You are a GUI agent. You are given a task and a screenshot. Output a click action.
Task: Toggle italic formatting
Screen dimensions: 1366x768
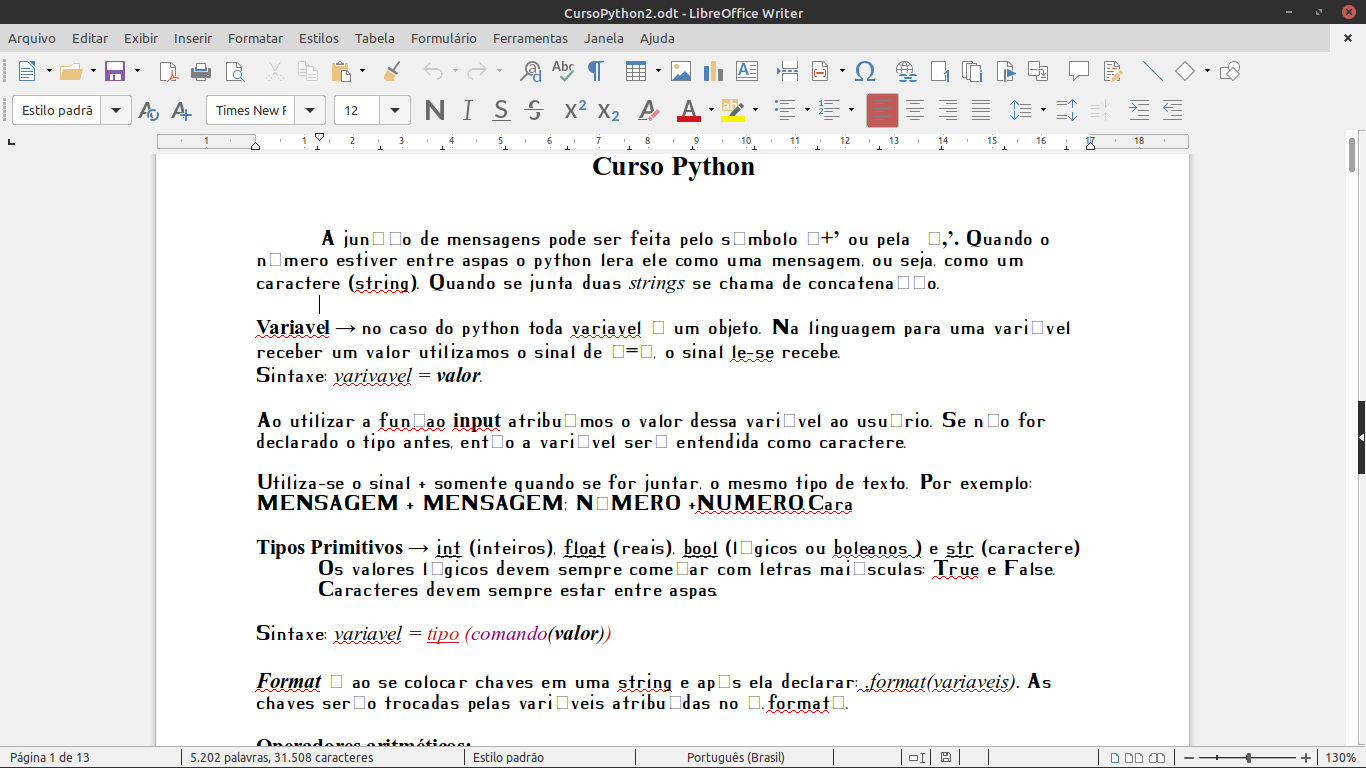[x=467, y=110]
